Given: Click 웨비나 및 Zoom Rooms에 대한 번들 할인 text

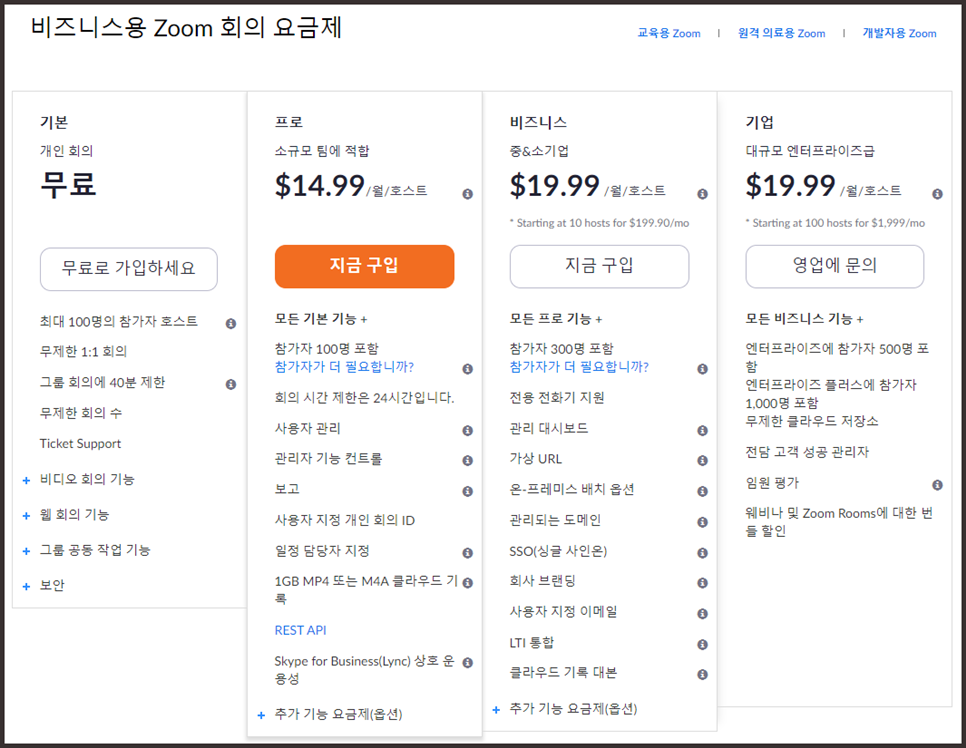Looking at the screenshot, I should tap(839, 522).
